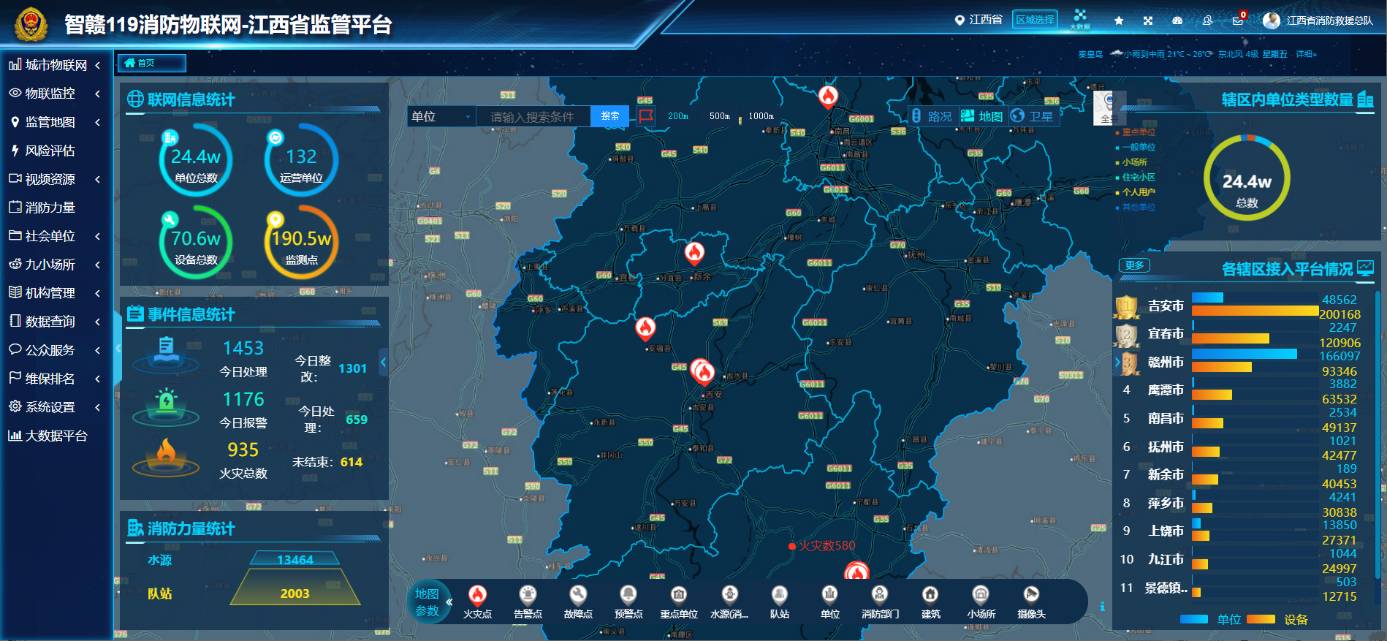
Task: Expand the 视频资源 sidebar menu
Action: 56,179
